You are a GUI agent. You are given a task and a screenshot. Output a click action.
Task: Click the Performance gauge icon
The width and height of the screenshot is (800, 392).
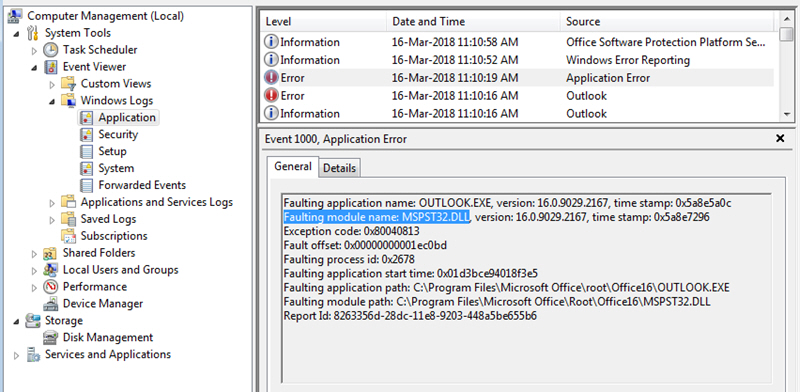(51, 286)
